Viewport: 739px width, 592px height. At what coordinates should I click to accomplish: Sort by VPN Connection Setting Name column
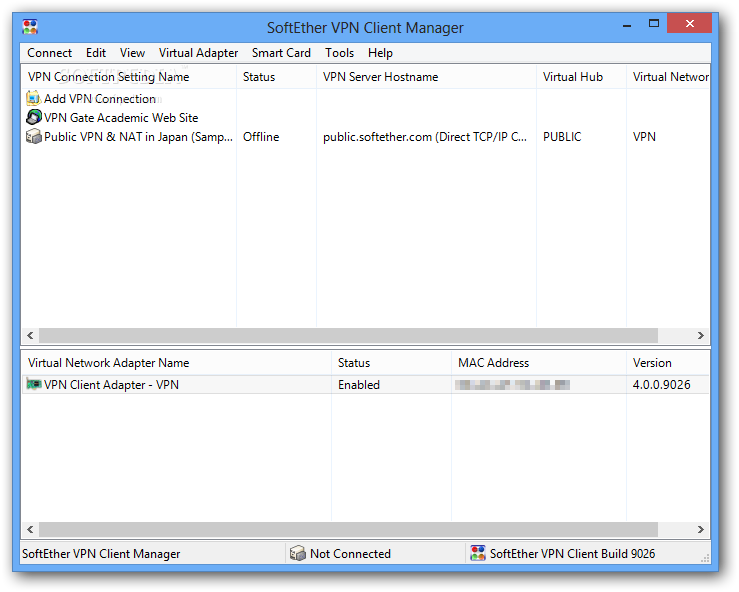[129, 76]
